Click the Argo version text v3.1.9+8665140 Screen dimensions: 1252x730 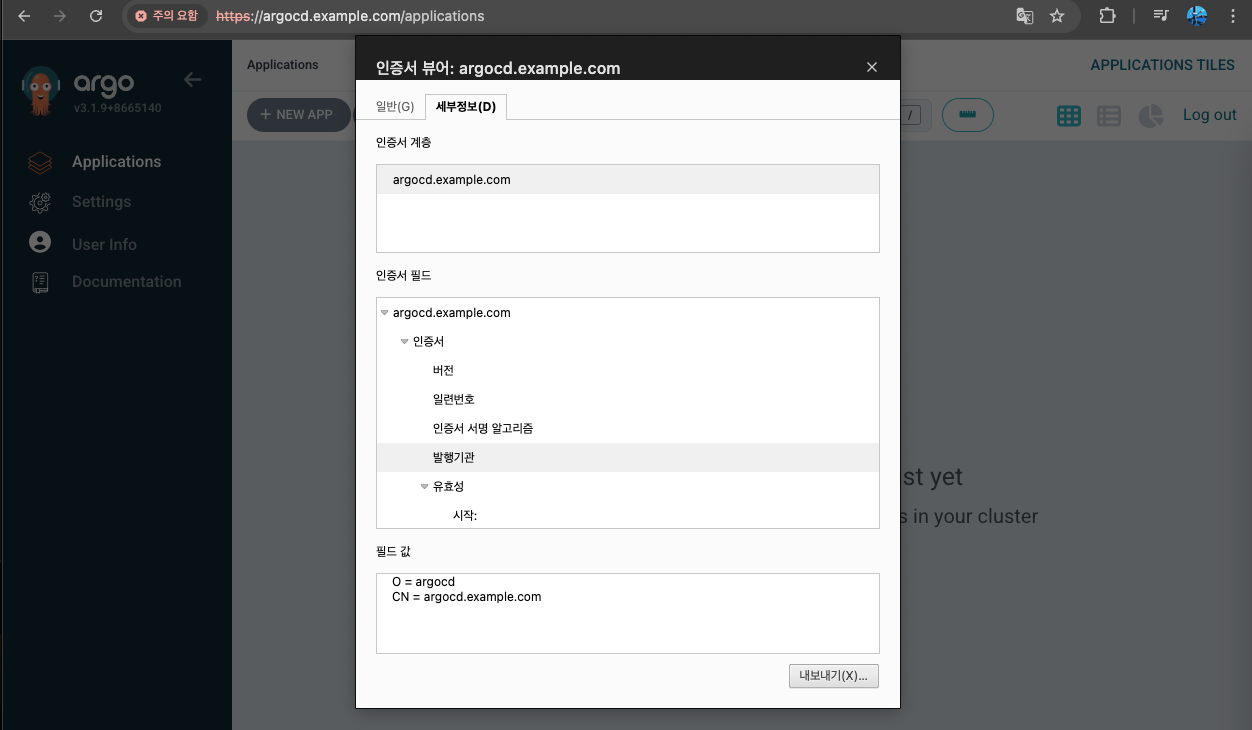(x=117, y=107)
